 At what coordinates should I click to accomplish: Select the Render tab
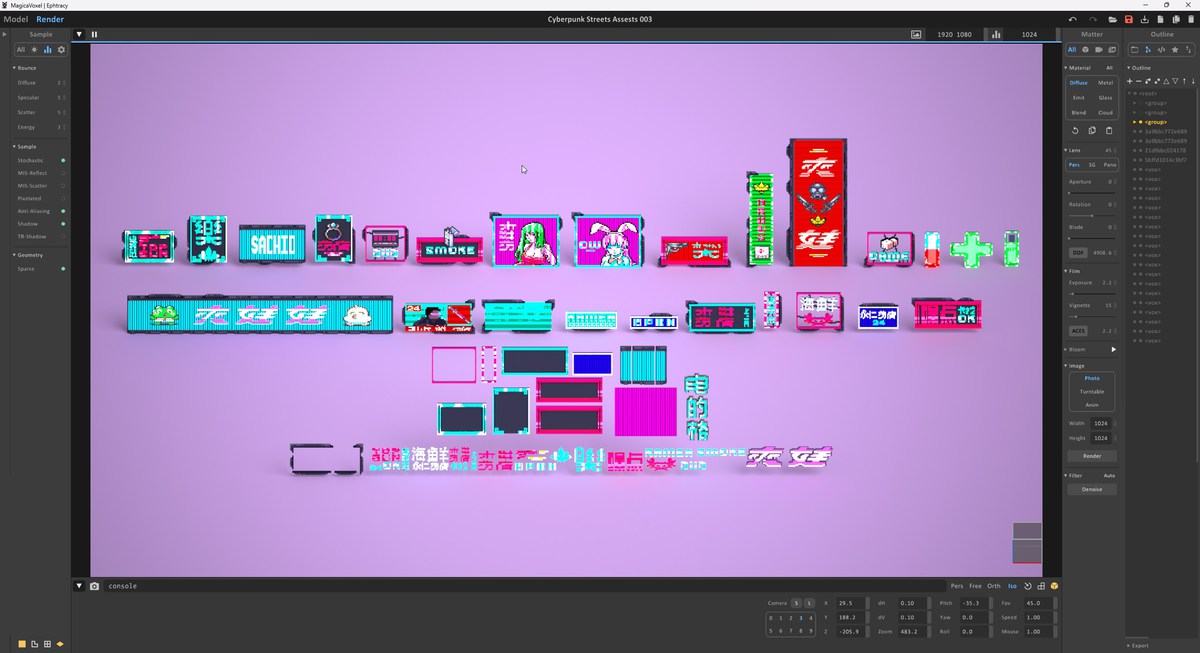coord(49,19)
